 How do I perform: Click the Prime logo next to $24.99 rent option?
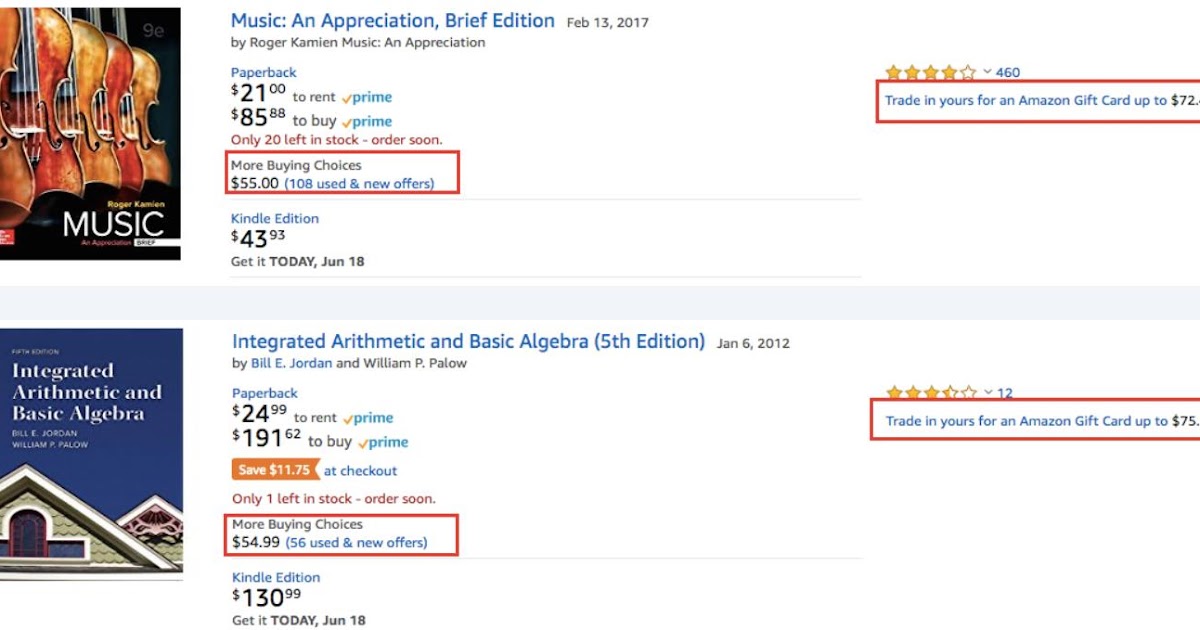click(x=368, y=417)
